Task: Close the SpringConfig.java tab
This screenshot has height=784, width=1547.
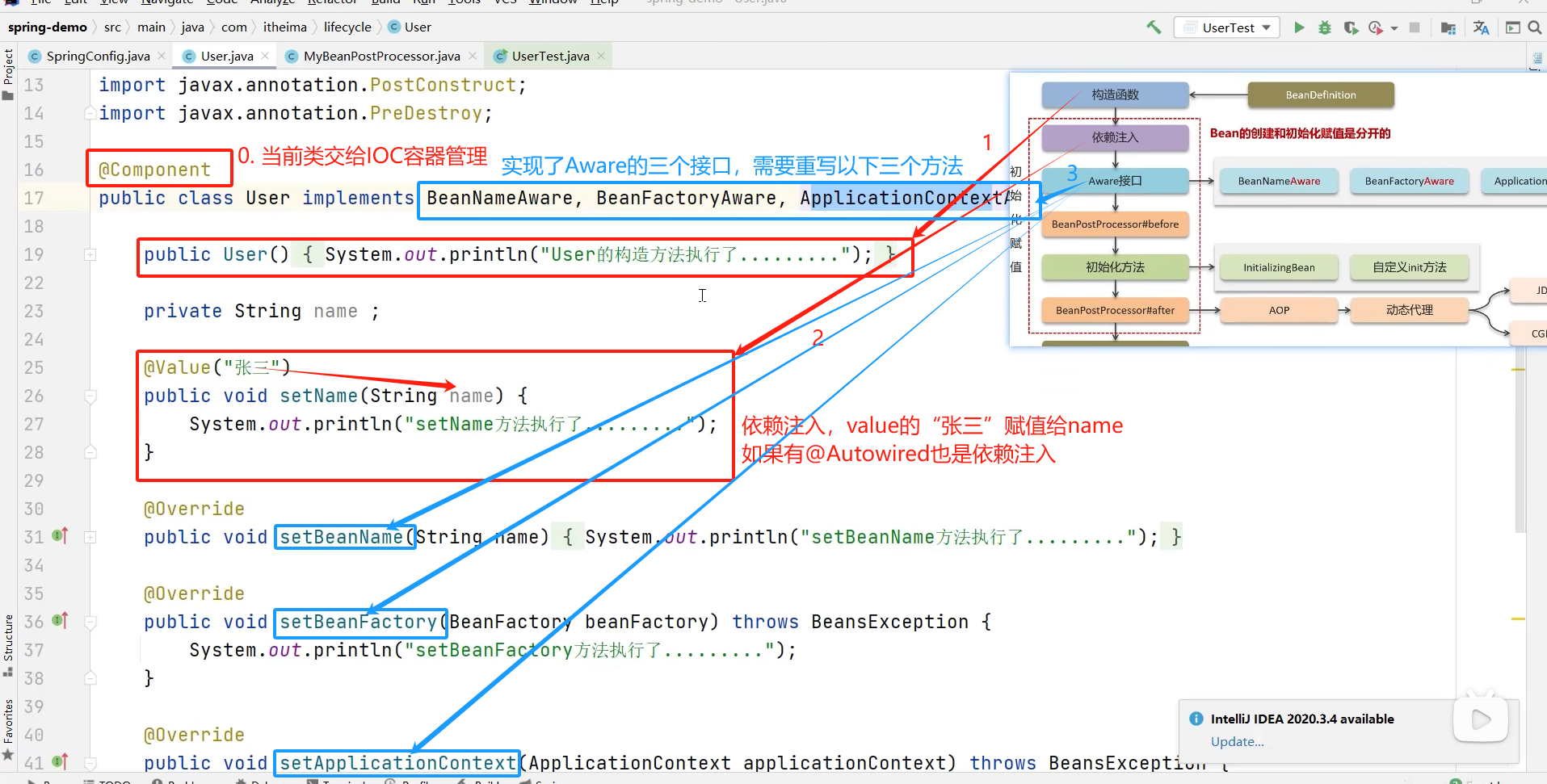Action: [x=162, y=56]
